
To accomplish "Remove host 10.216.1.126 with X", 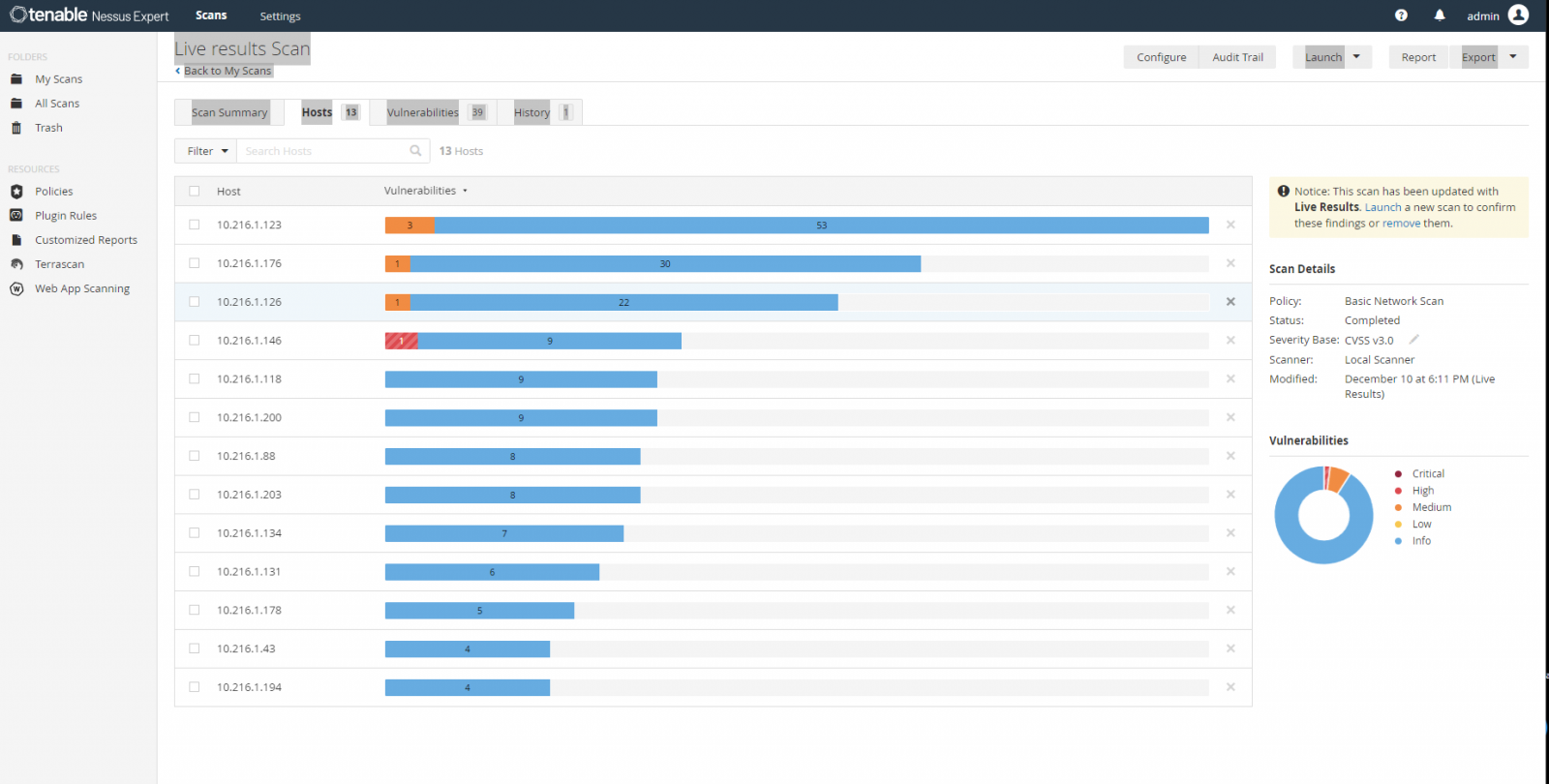I will [x=1230, y=302].
